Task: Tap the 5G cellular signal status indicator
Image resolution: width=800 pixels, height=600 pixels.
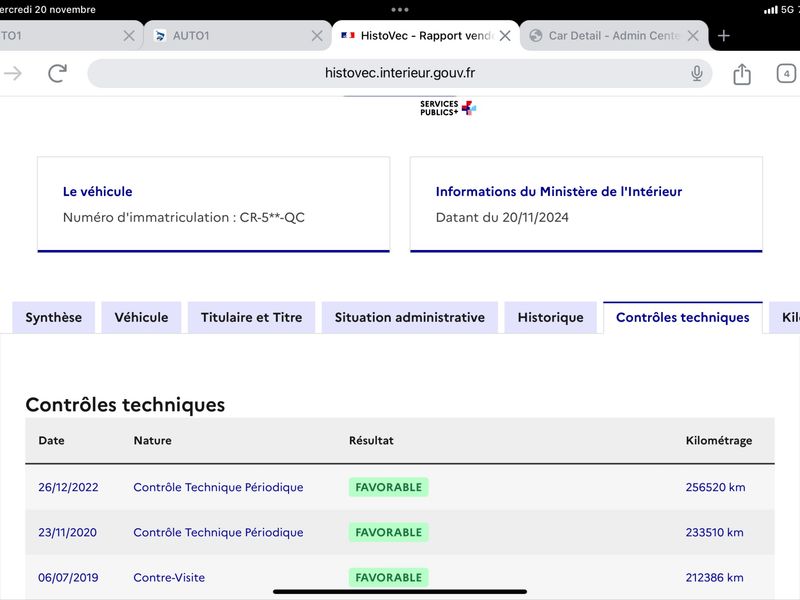Action: click(x=780, y=9)
